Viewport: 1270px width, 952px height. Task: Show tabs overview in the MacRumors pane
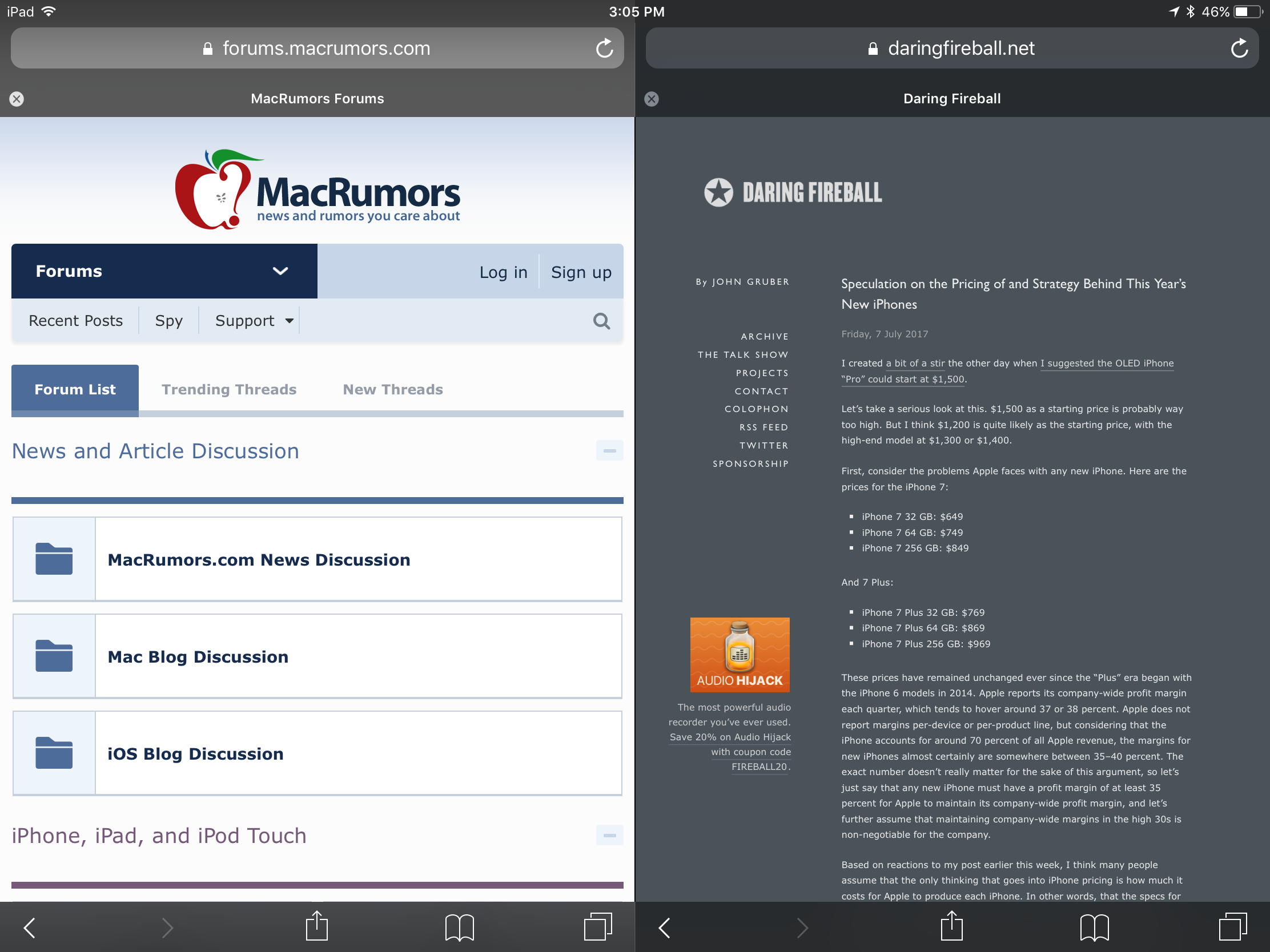(x=598, y=926)
